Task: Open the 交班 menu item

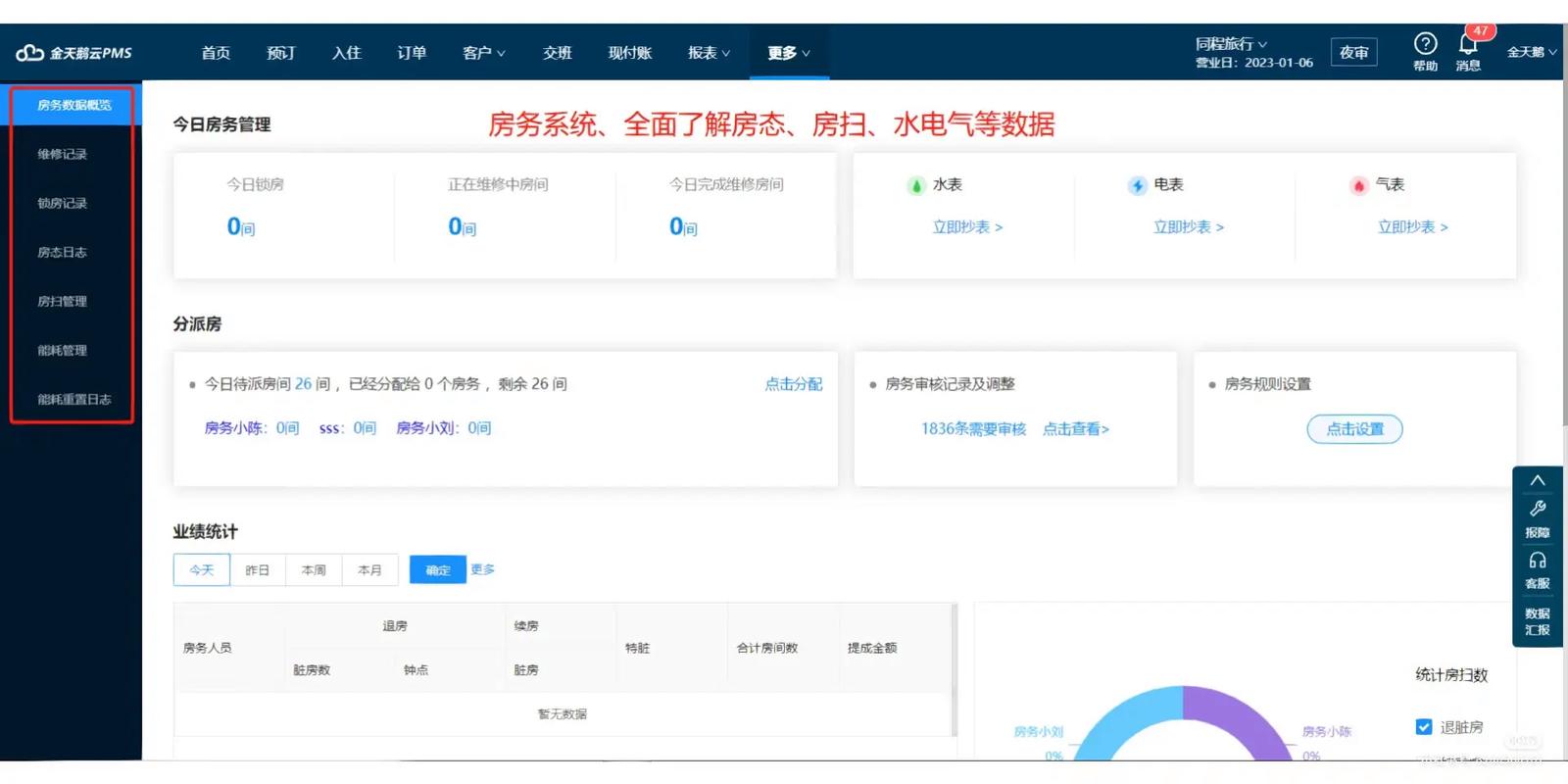Action: 558,53
